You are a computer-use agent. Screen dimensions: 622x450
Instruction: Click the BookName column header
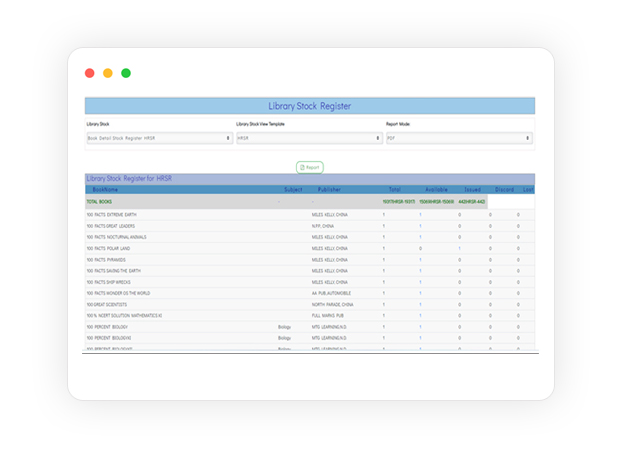105,190
